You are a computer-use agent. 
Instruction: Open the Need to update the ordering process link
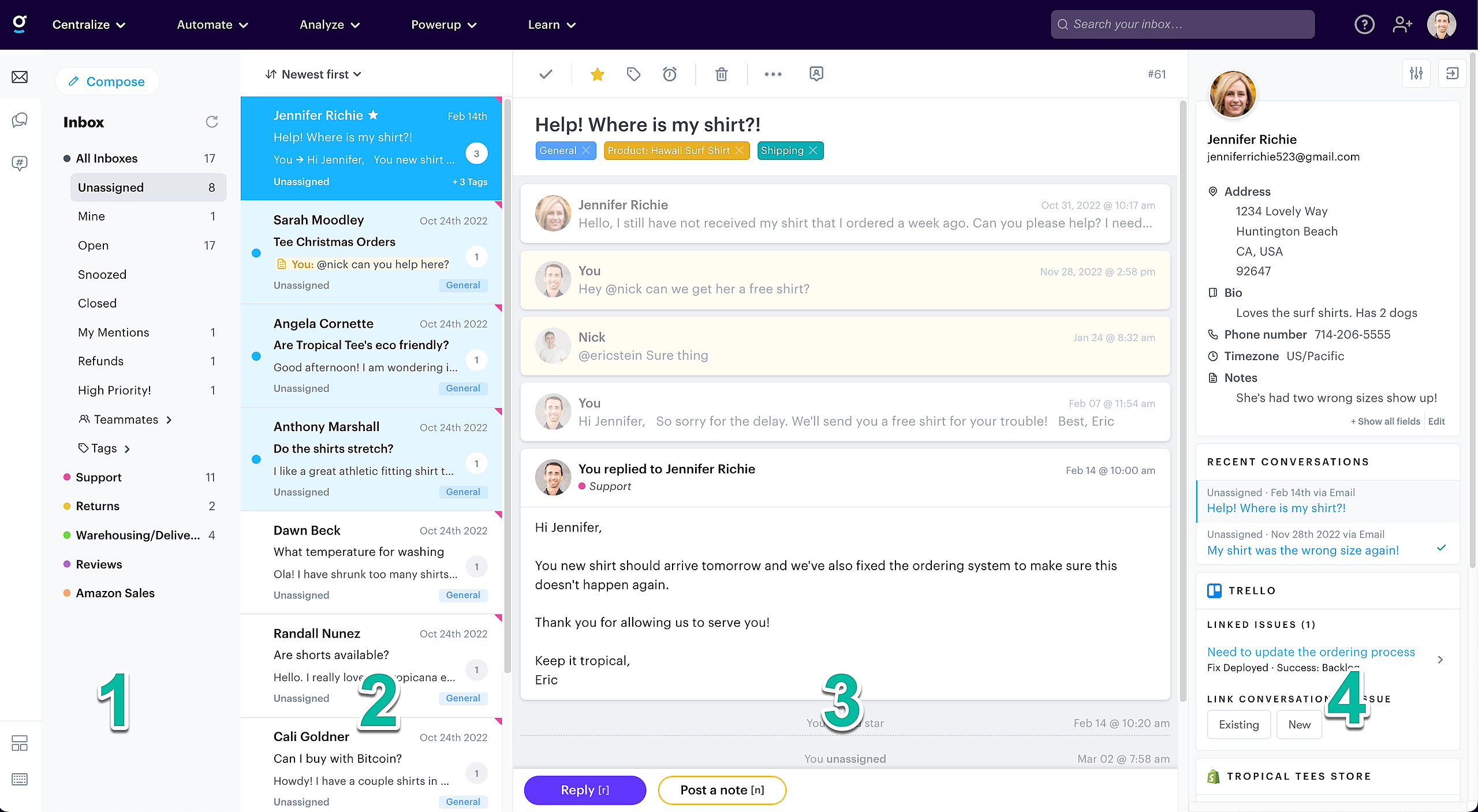coord(1311,652)
